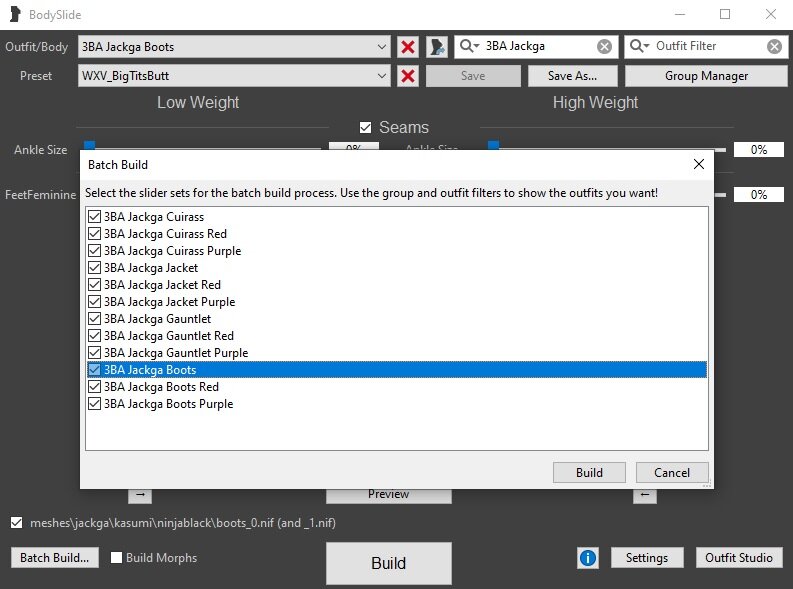
Task: Toggle the boots_0.nif output path checkbox
Action: [x=17, y=522]
